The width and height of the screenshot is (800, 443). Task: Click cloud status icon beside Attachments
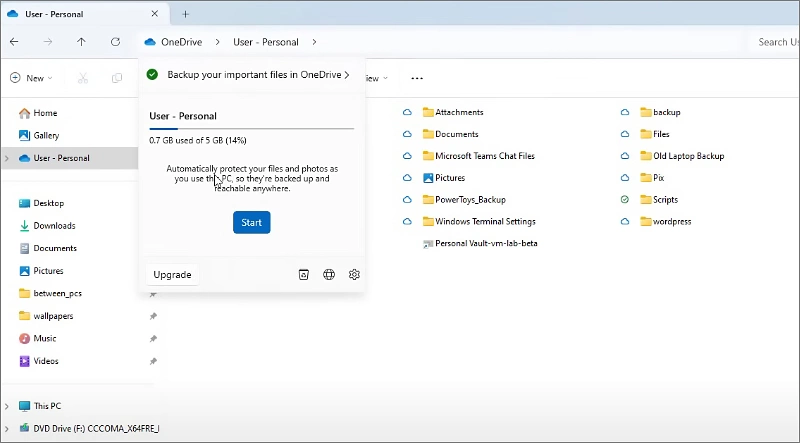coord(407,112)
